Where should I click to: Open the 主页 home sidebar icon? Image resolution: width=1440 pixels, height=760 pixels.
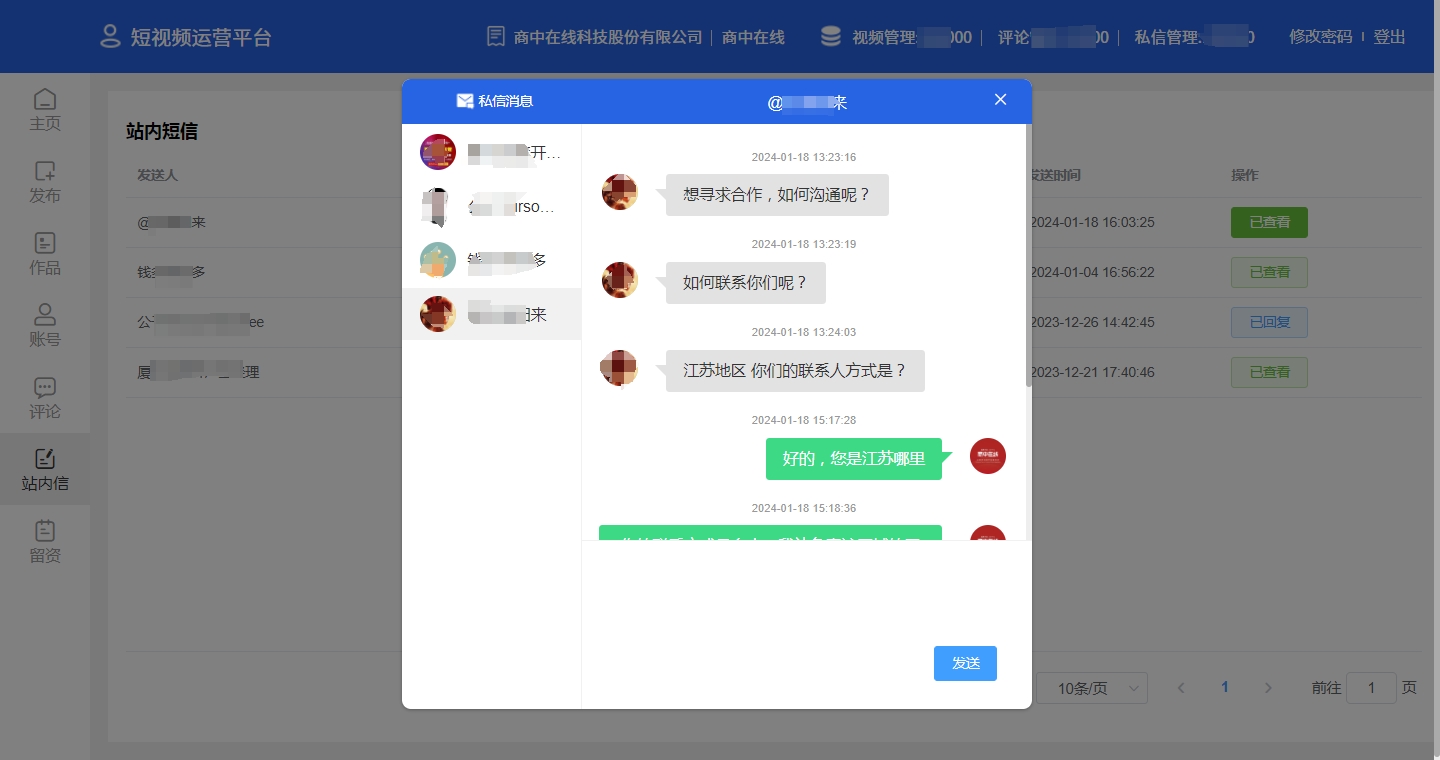[44, 100]
